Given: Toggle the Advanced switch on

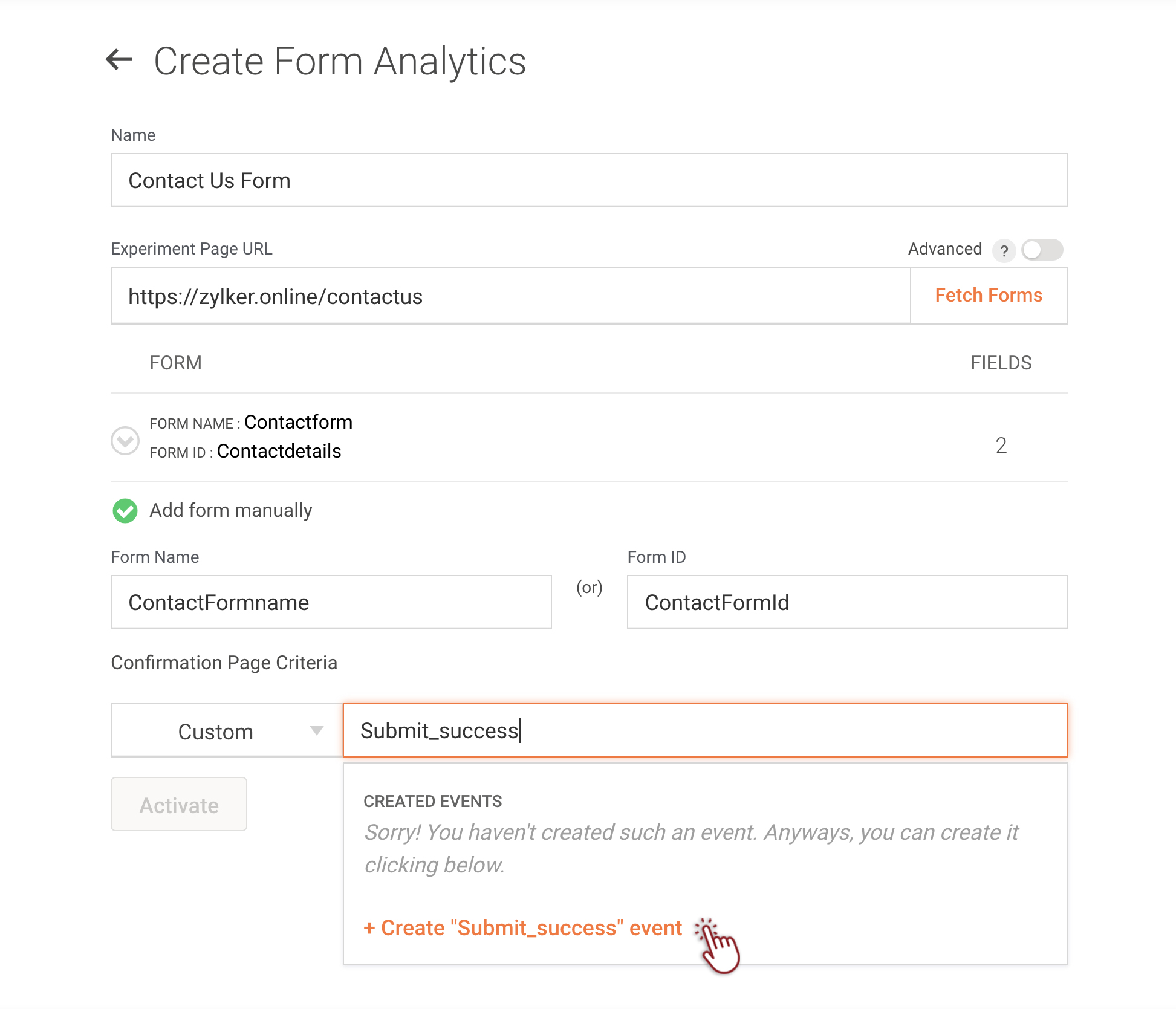Looking at the screenshot, I should click(x=1042, y=250).
